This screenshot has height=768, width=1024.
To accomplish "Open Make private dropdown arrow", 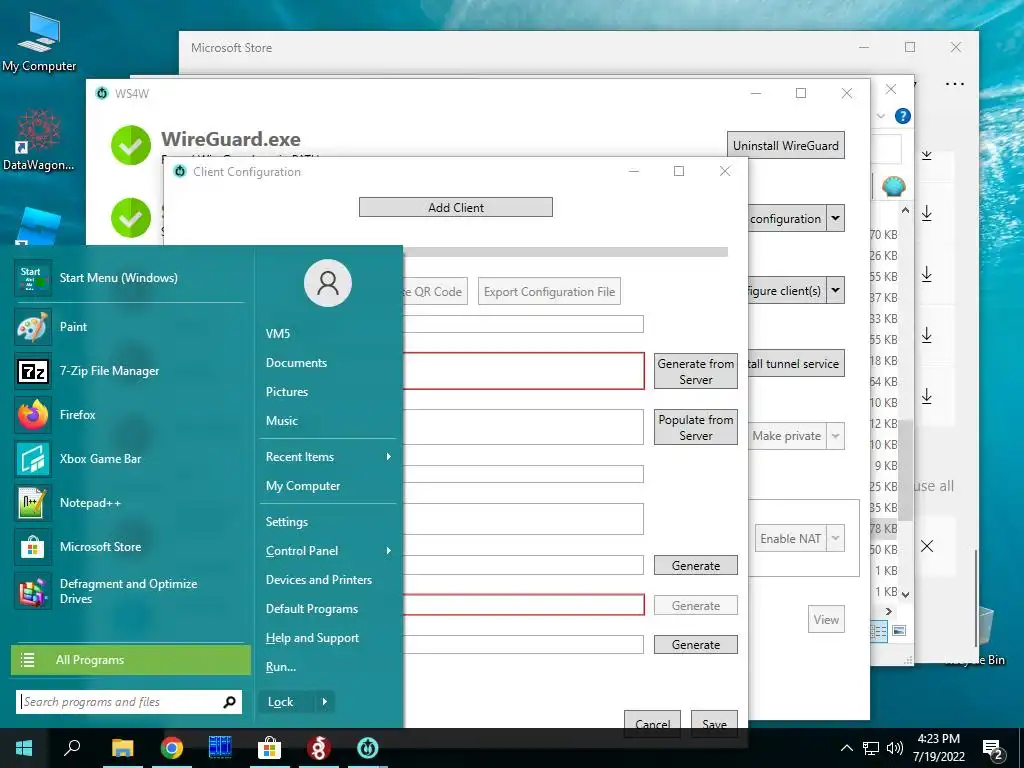I will (x=835, y=436).
